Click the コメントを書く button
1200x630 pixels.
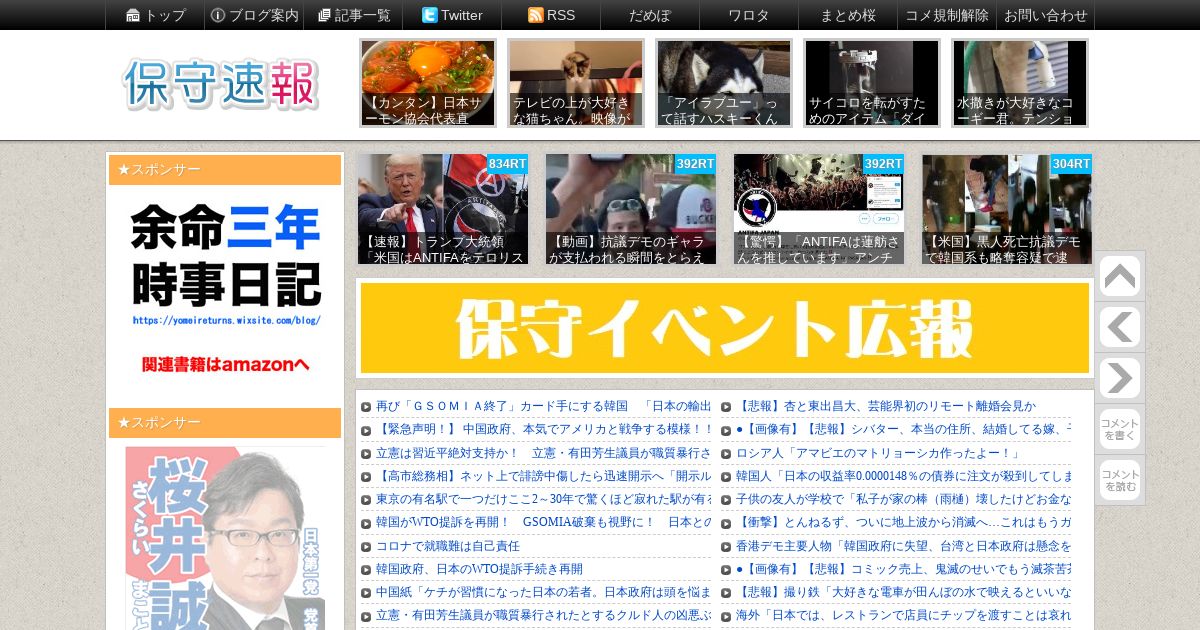1119,429
